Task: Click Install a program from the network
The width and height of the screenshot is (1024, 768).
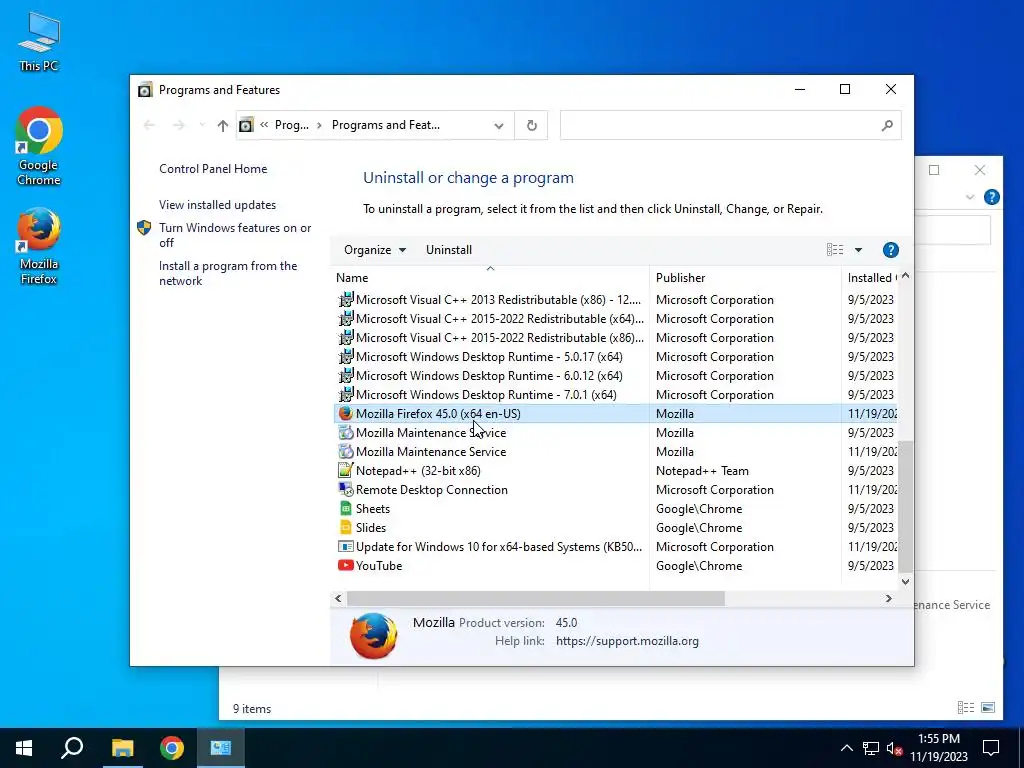Action: (x=228, y=273)
